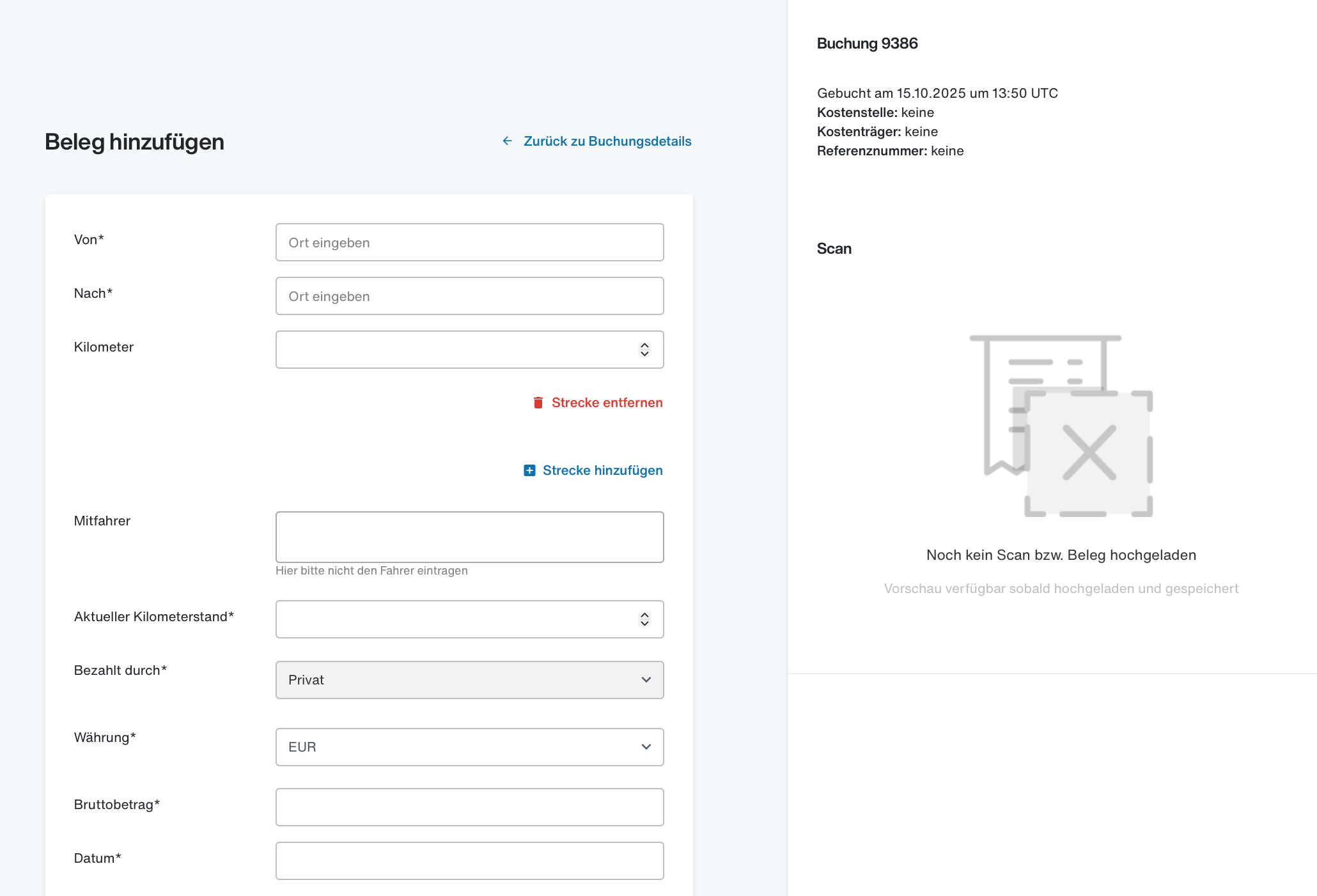This screenshot has width=1317, height=896.
Task: Click the Scan section heading
Action: pyautogui.click(x=834, y=249)
